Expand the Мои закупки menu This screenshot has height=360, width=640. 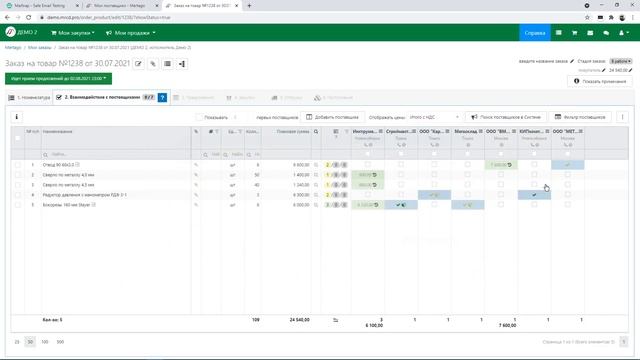tap(73, 33)
